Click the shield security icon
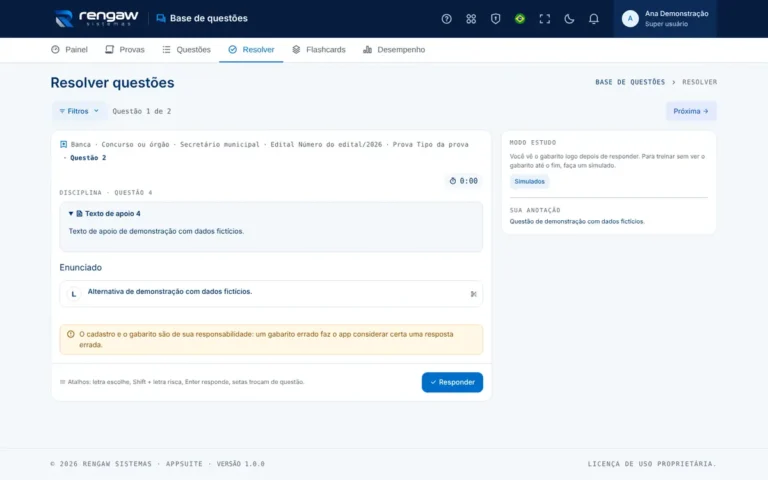 495,19
